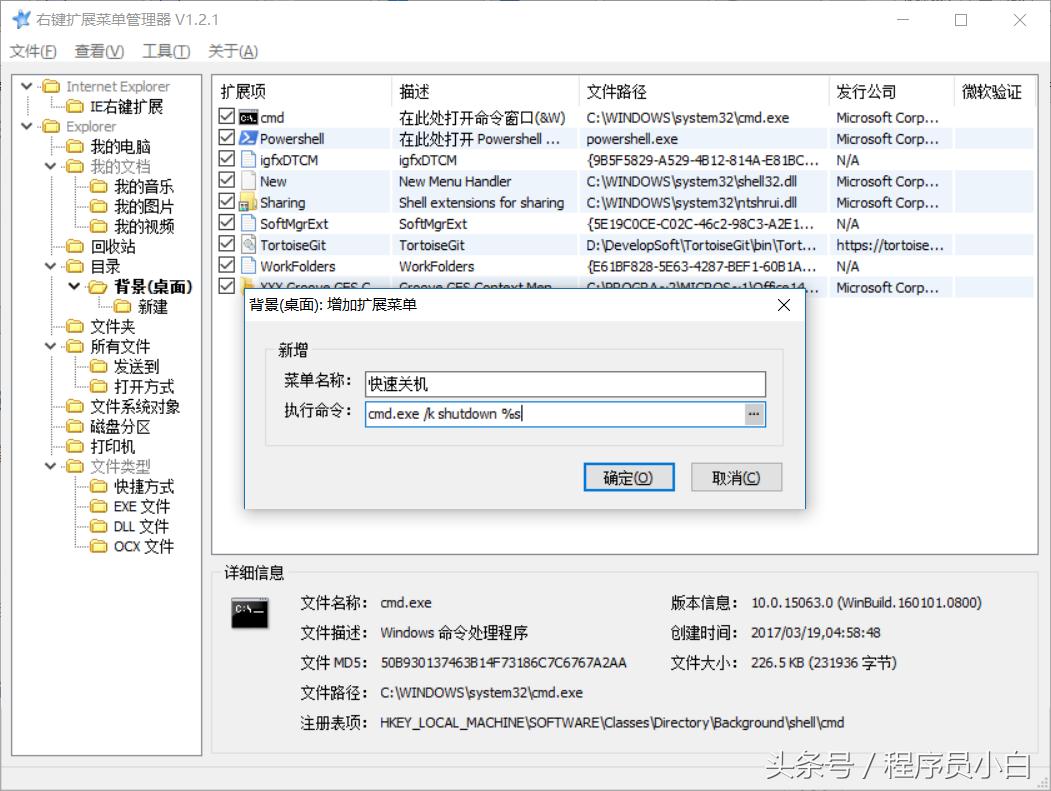
Task: Disable the WorkFolders extension checkbox
Action: point(226,265)
